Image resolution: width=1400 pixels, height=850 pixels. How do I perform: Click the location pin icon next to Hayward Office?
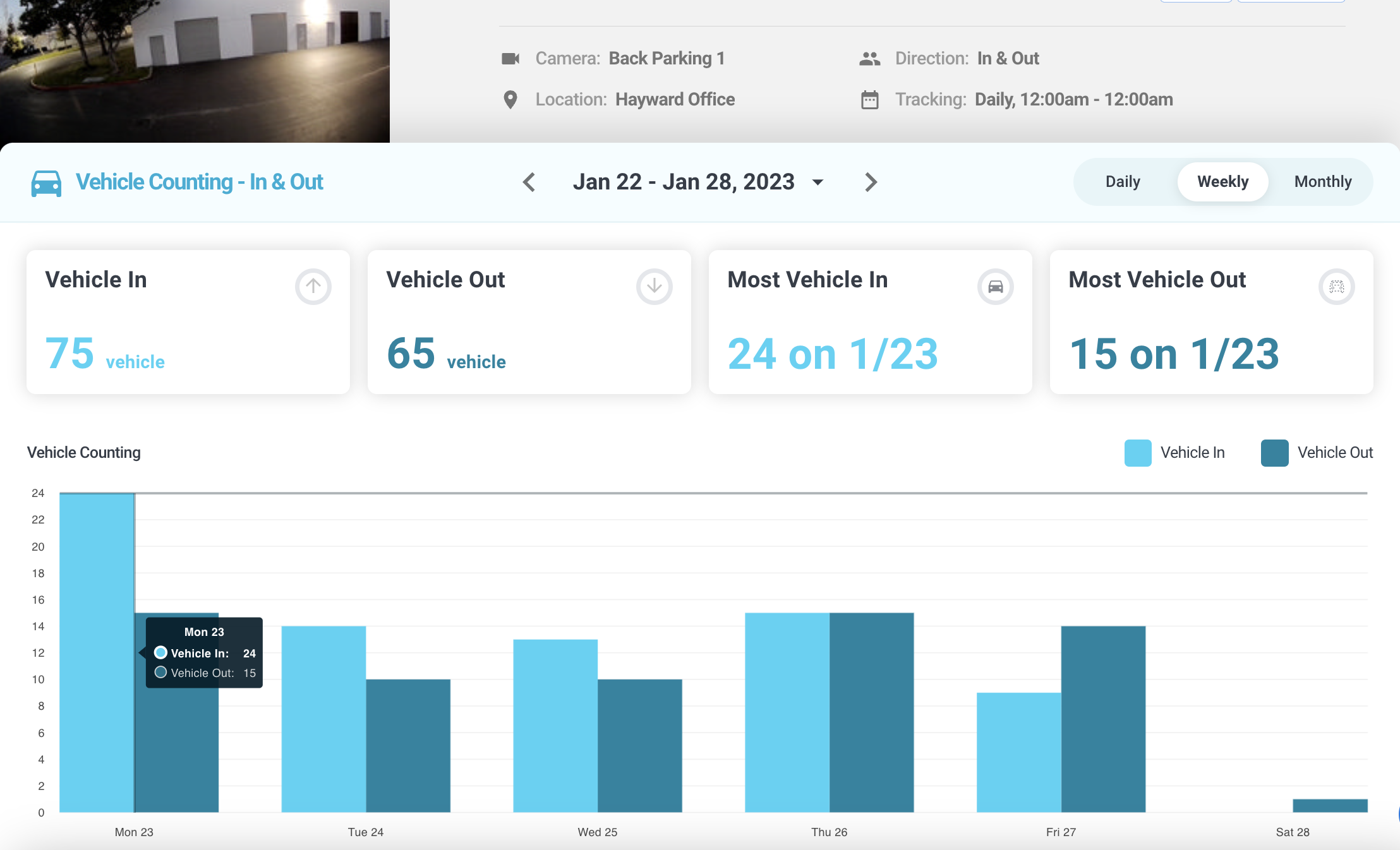pos(510,100)
